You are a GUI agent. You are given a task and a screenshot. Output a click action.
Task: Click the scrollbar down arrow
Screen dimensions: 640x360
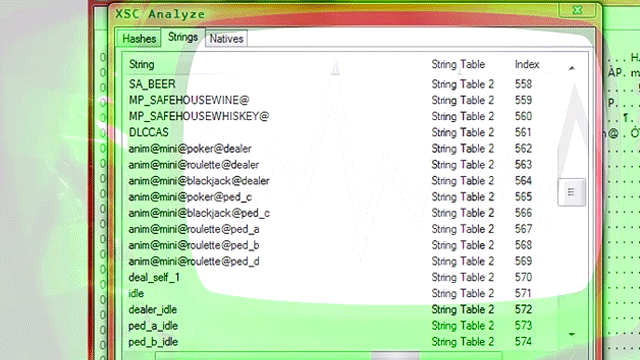click(572, 334)
